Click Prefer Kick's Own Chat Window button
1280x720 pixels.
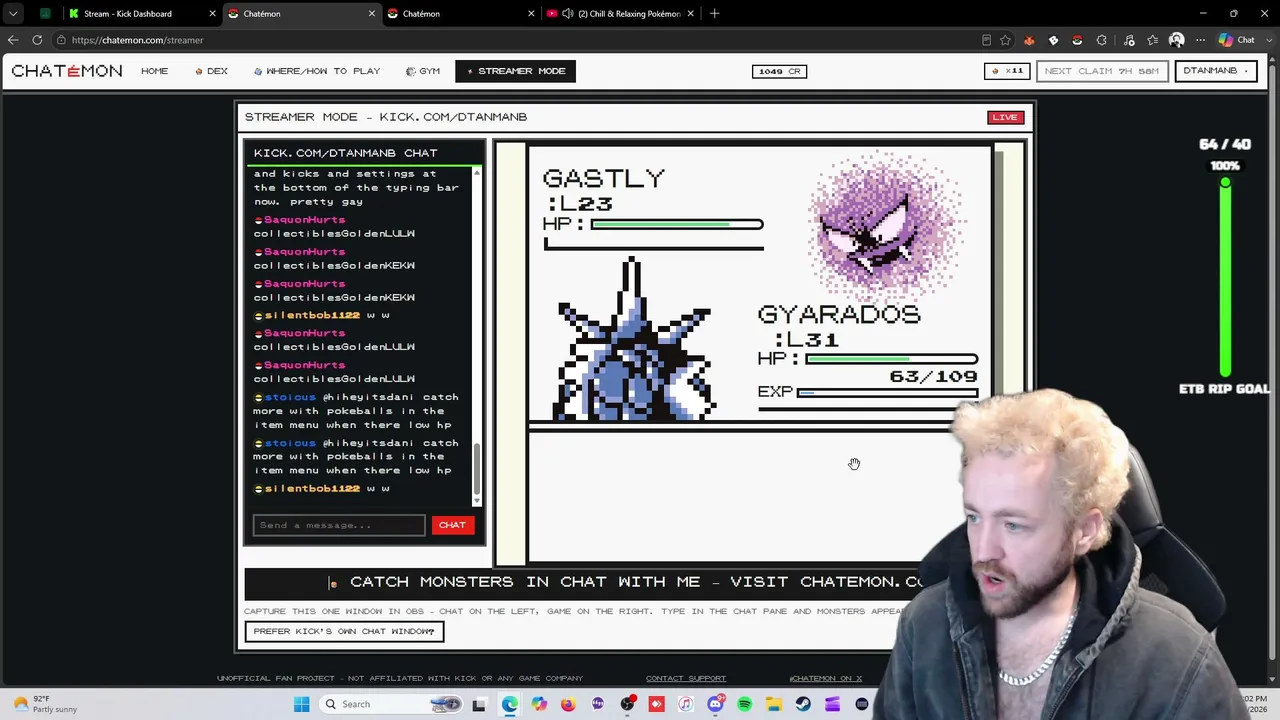click(344, 631)
